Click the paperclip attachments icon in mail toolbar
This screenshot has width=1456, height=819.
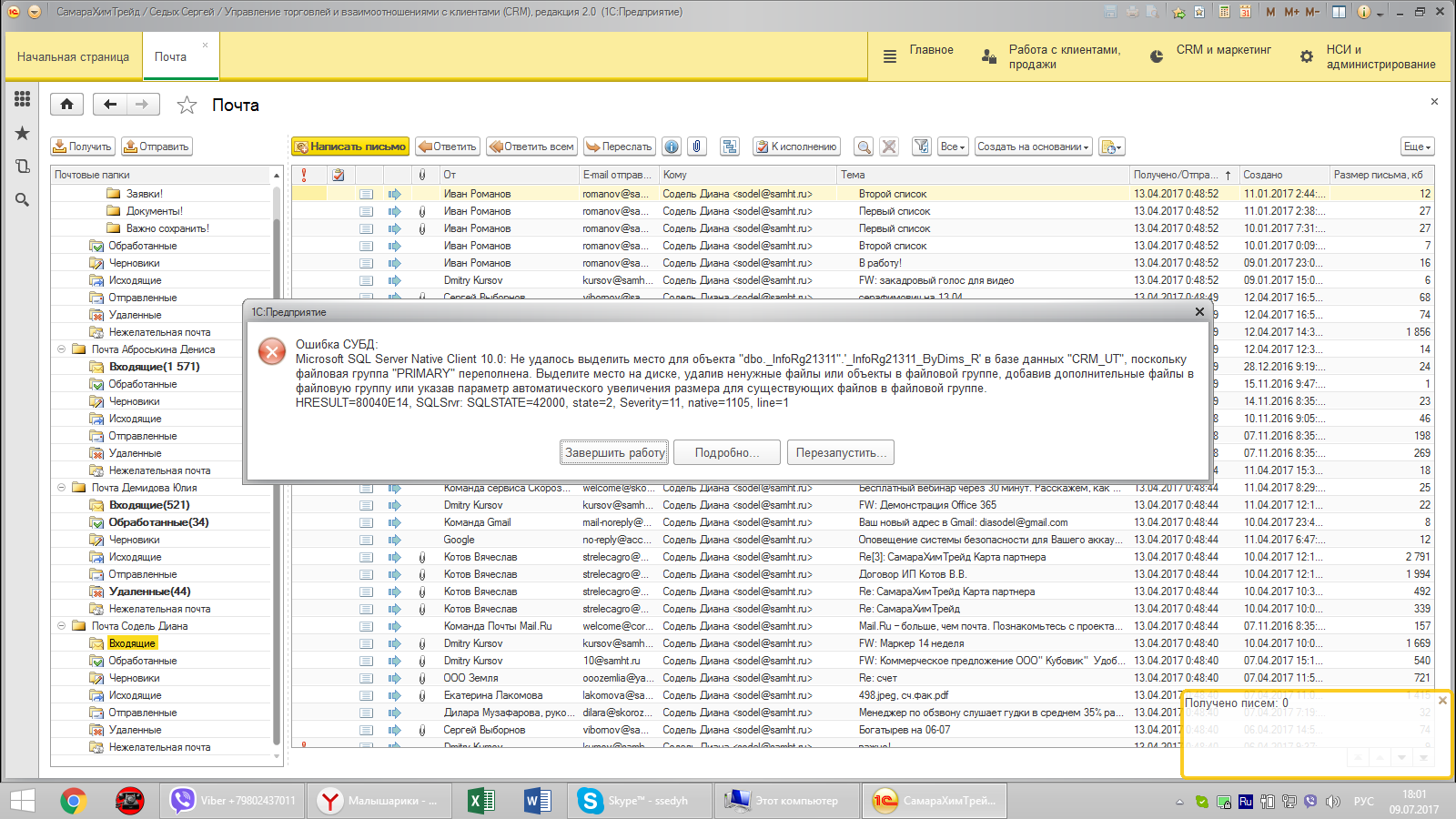[x=696, y=147]
